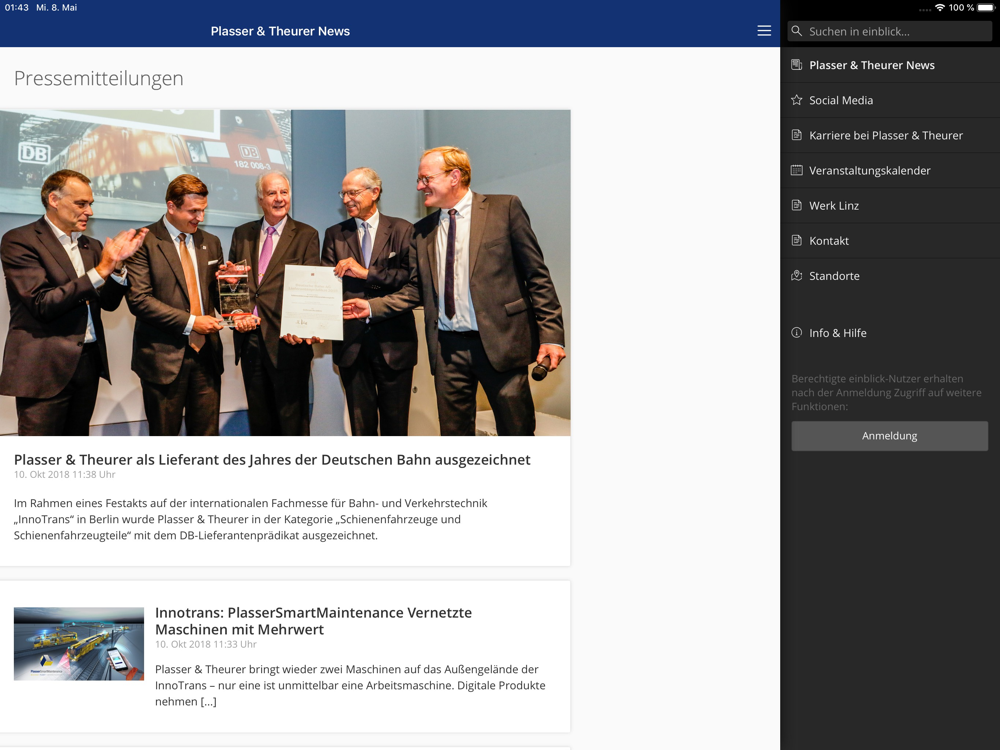
Task: Click the Wi-Fi status icon
Action: [939, 8]
